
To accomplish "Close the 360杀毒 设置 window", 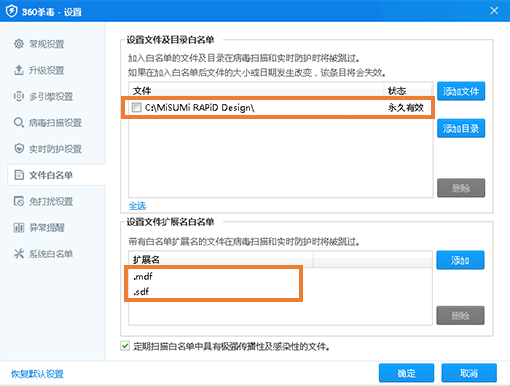I will click(x=494, y=11).
